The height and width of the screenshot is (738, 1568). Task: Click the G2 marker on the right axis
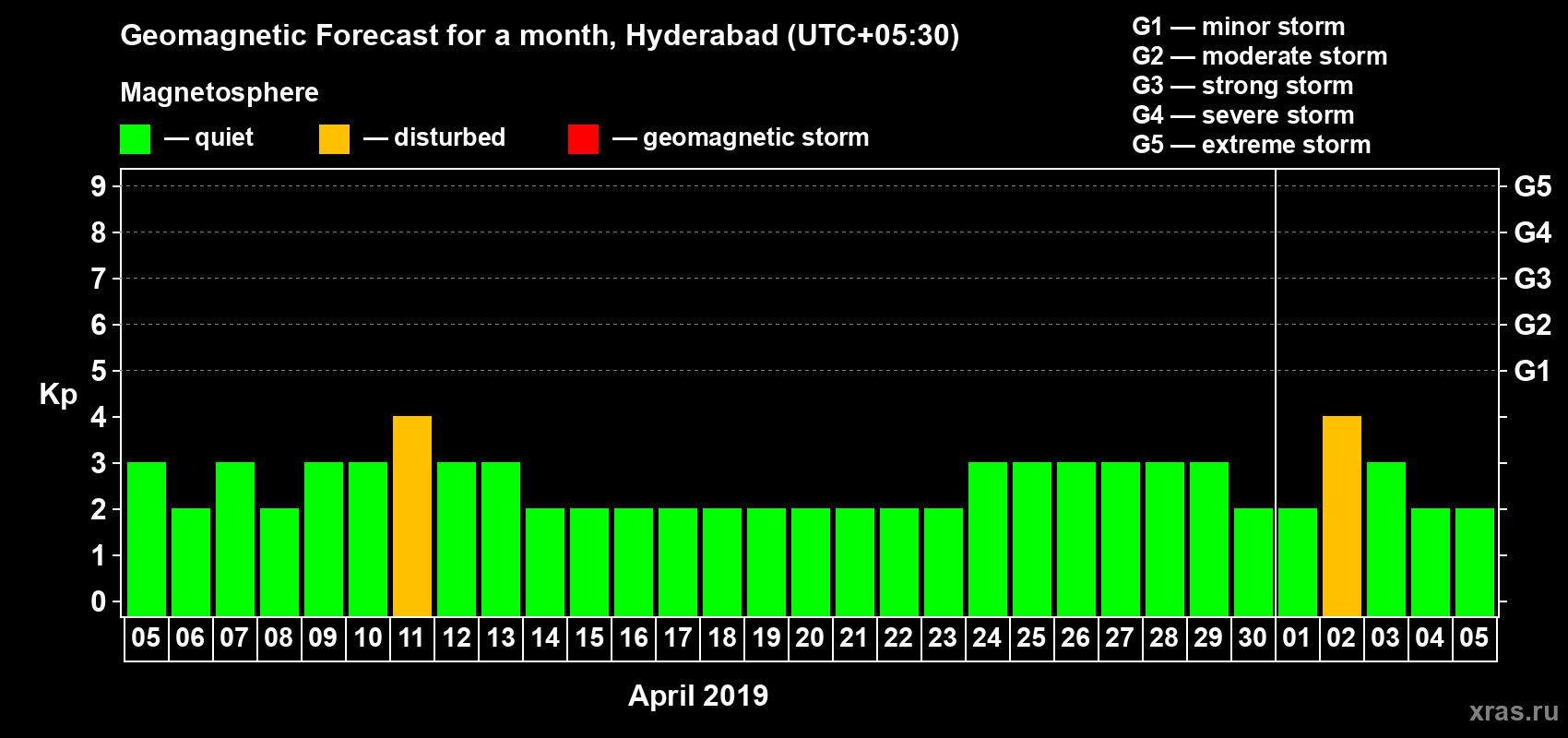(1532, 325)
